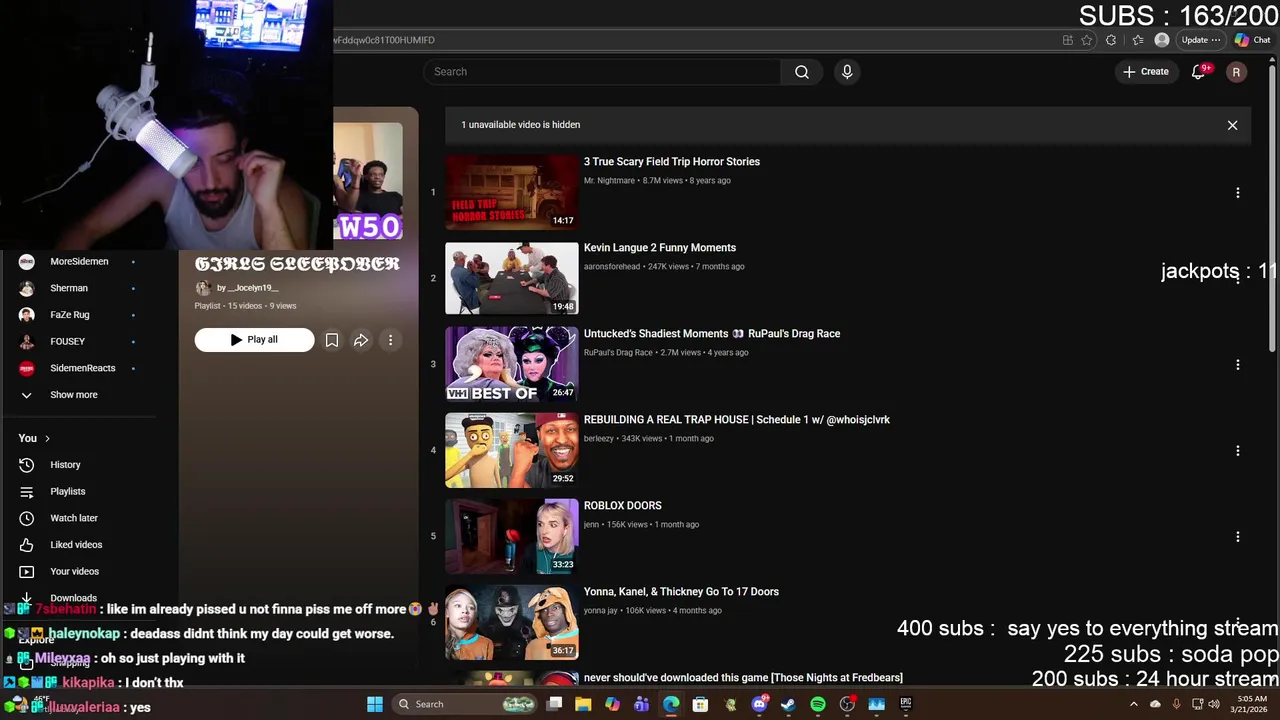Start voice search with the microphone icon

click(847, 72)
